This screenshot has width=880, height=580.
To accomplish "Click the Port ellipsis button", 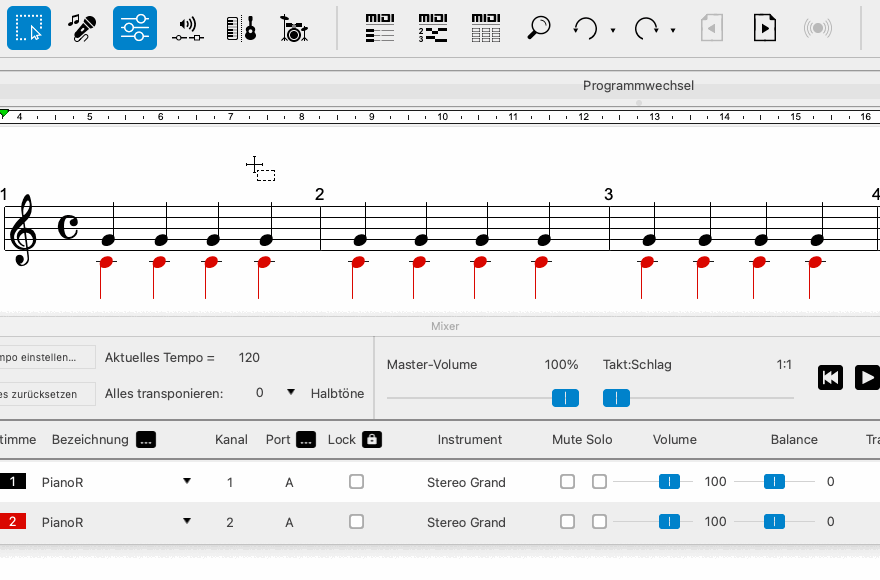I will coord(306,440).
